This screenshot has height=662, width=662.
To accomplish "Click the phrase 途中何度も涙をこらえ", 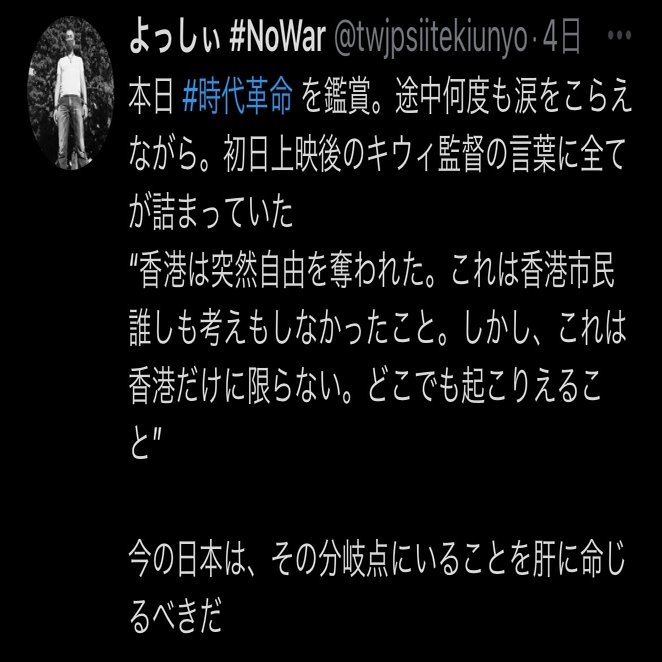I will tap(513, 99).
